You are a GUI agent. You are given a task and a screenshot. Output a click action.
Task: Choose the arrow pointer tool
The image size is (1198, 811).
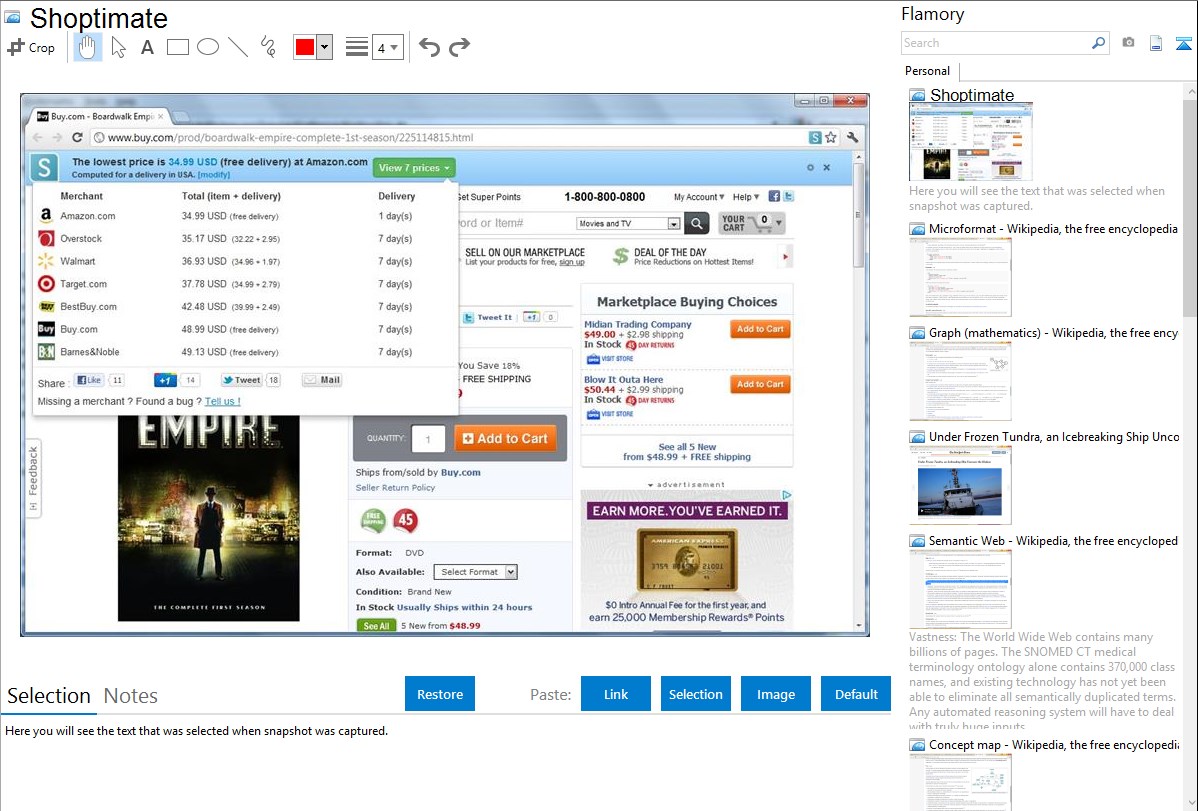(118, 47)
